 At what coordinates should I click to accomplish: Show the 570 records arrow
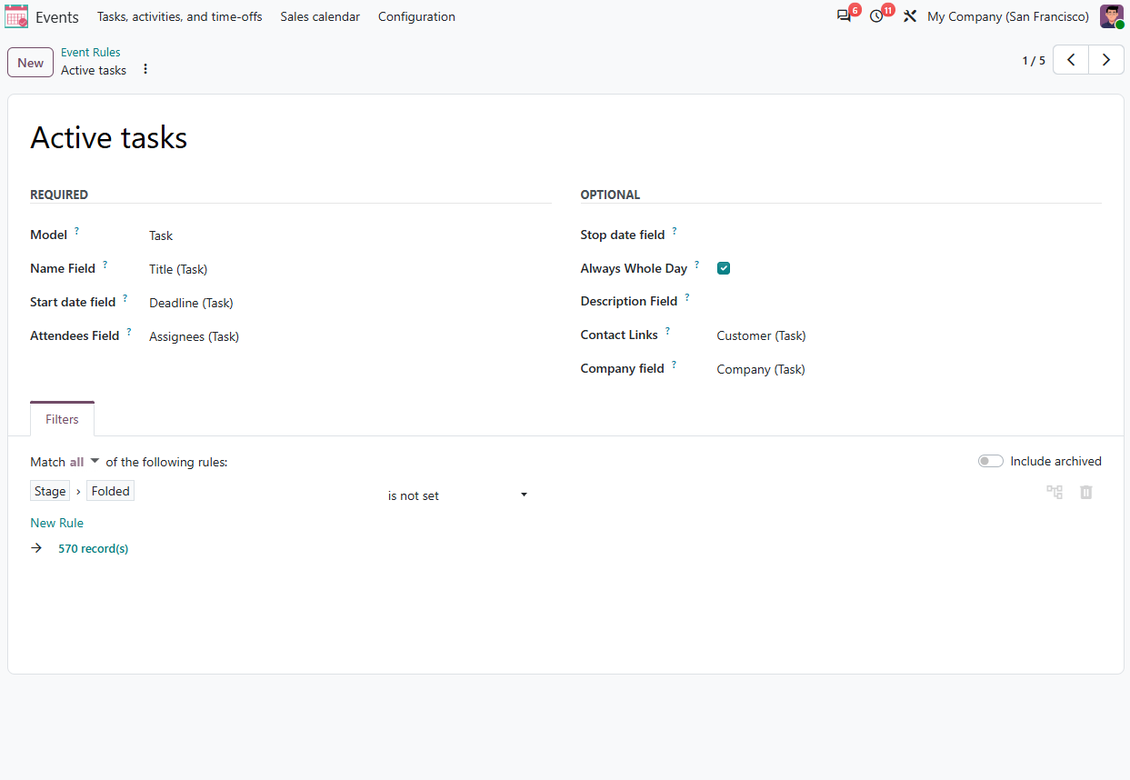click(x=37, y=549)
